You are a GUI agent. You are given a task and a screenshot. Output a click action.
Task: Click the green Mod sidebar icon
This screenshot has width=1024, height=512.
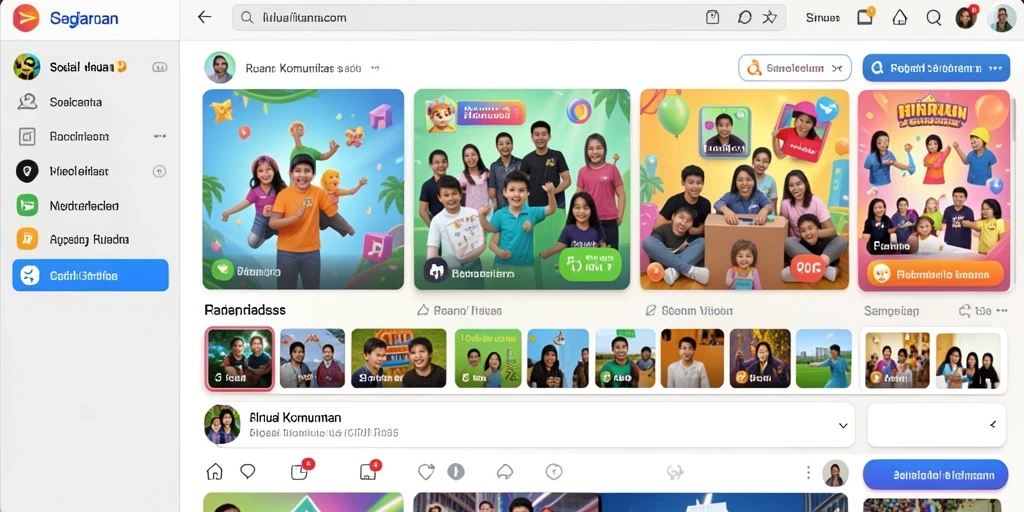(27, 206)
